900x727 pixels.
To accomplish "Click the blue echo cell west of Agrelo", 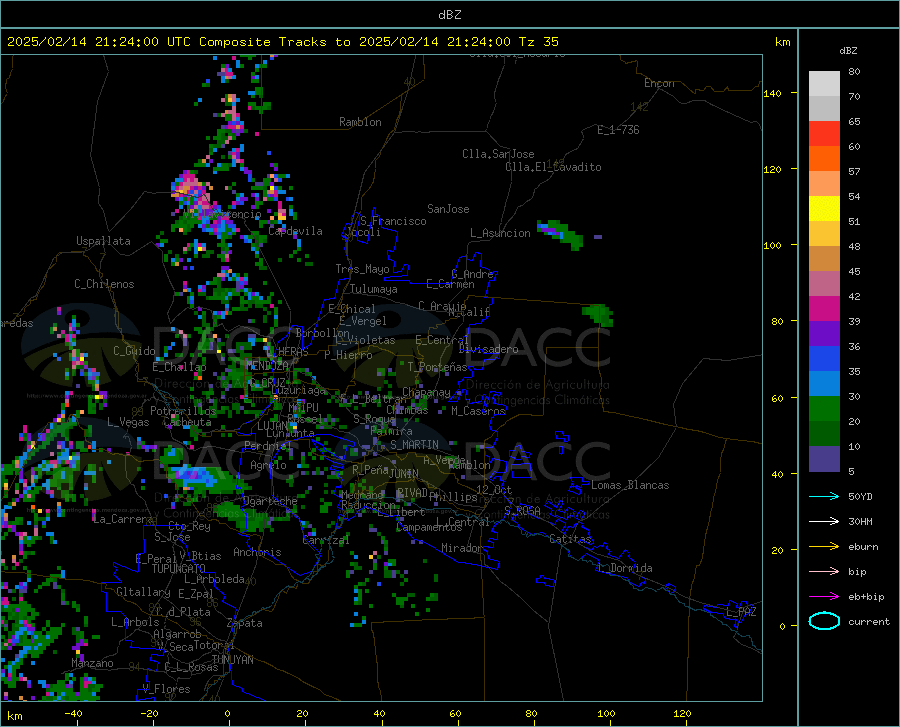I will 192,474.
